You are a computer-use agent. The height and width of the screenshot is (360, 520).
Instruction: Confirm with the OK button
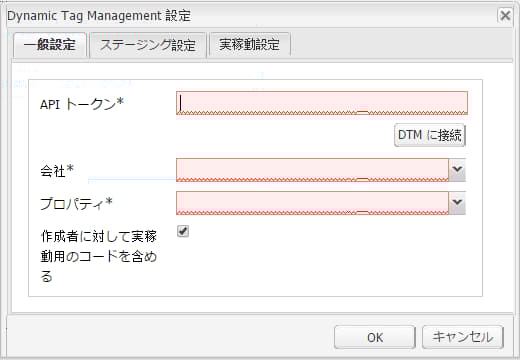[x=375, y=337]
